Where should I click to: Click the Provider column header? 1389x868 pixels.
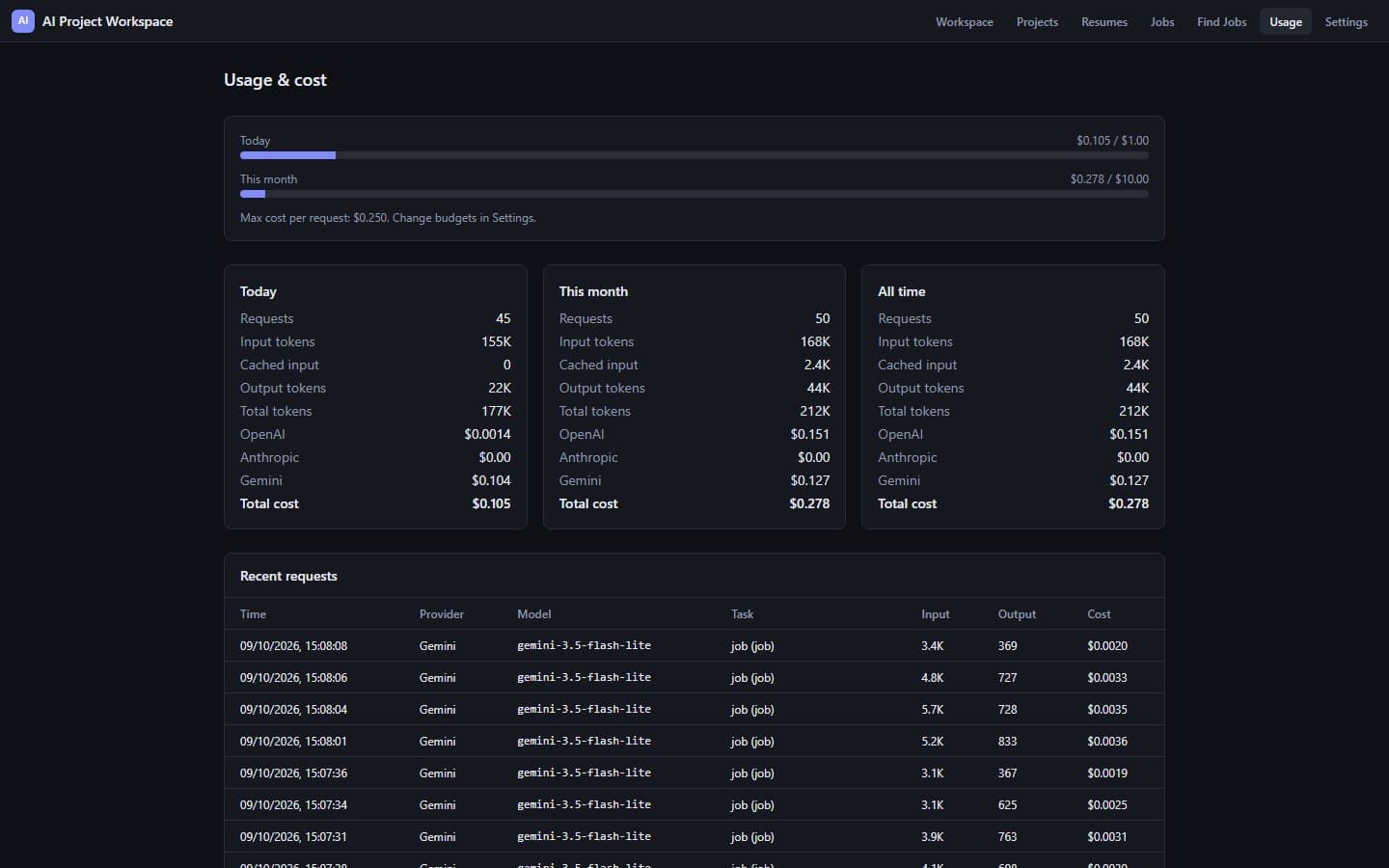point(441,614)
